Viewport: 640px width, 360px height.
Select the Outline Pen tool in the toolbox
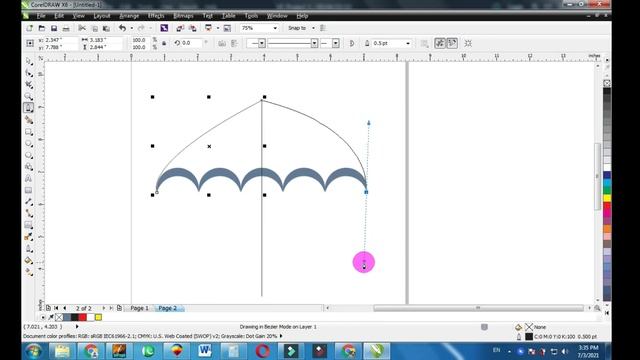[x=29, y=249]
